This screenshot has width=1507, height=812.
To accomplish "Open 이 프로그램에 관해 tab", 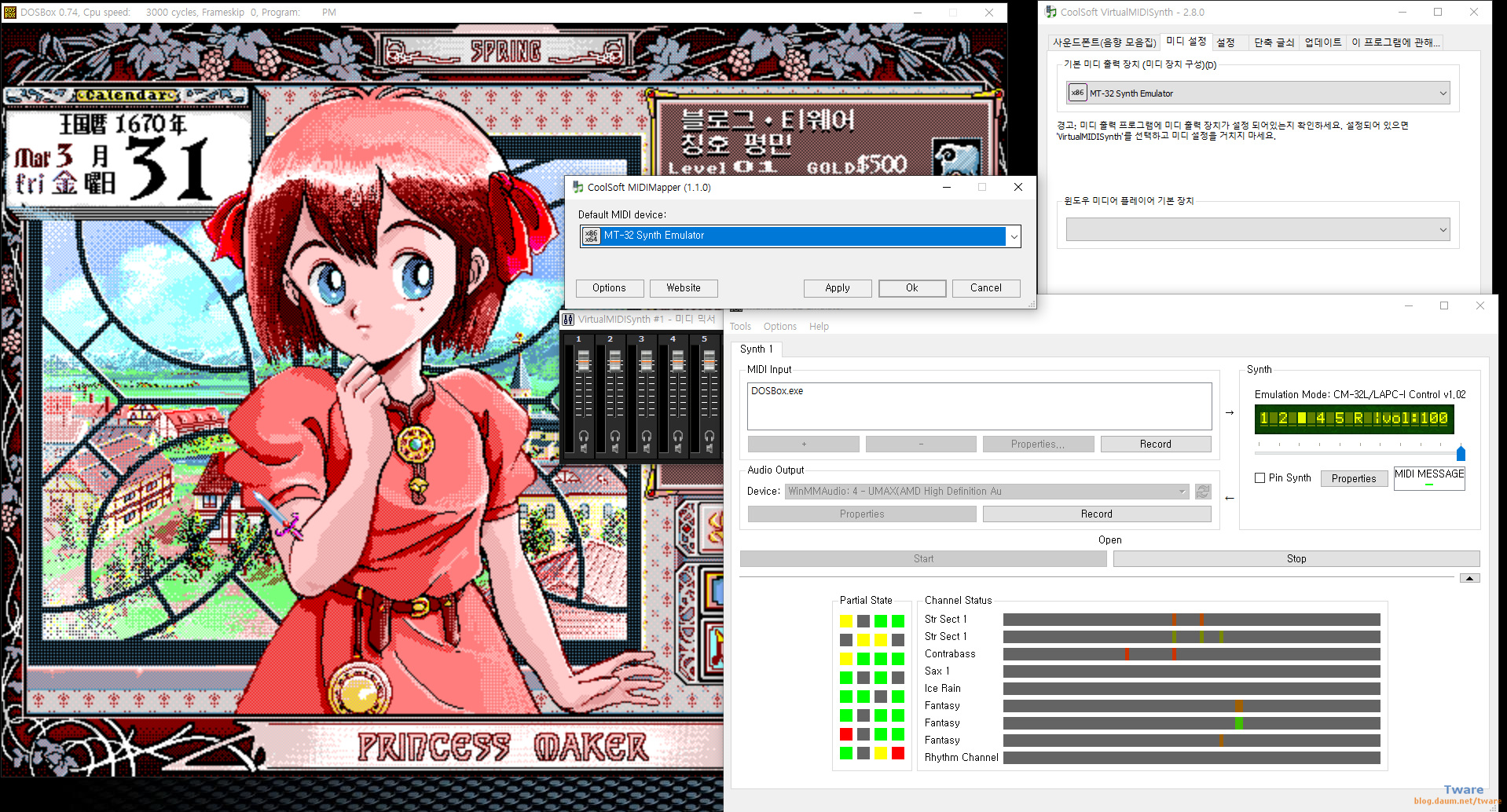I will coord(1395,42).
